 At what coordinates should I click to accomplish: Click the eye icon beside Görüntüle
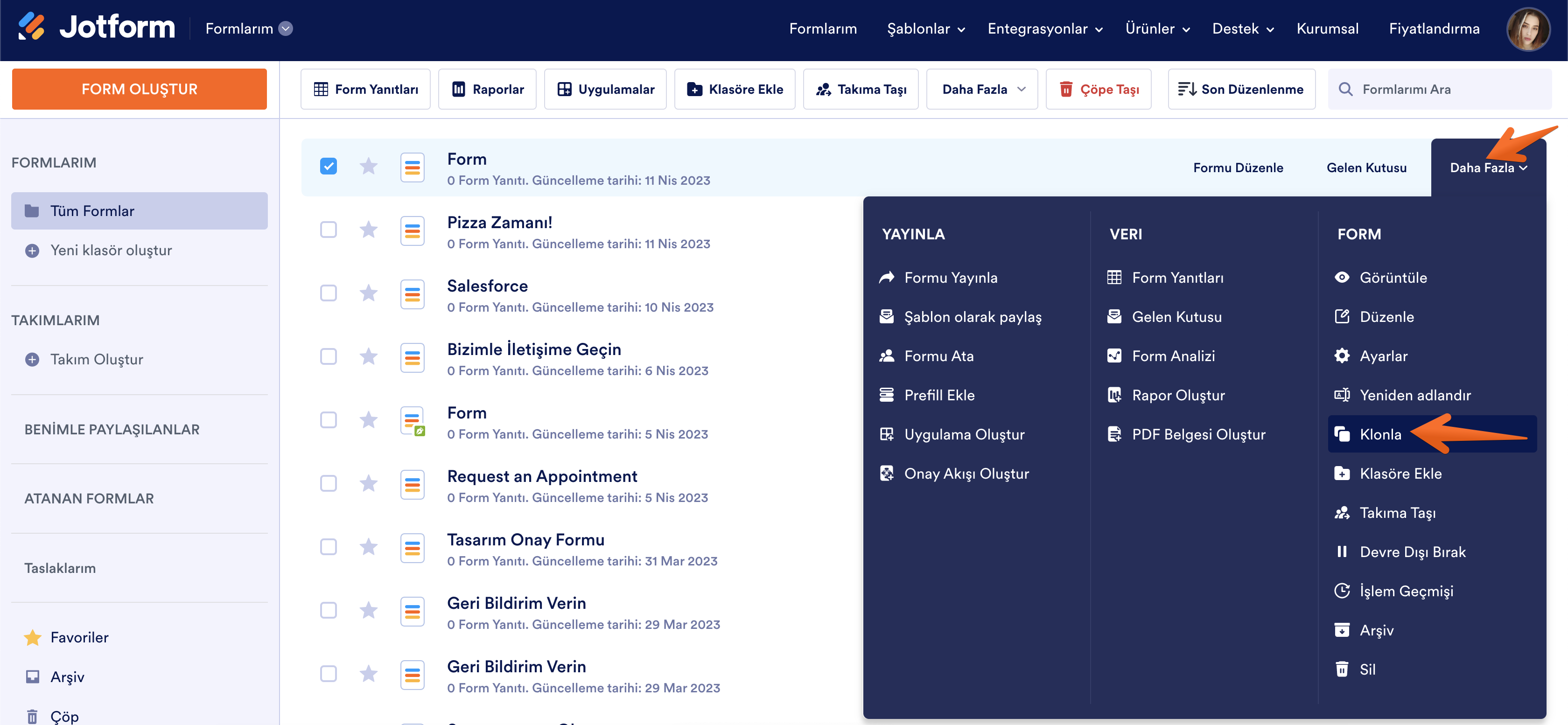[1342, 278]
